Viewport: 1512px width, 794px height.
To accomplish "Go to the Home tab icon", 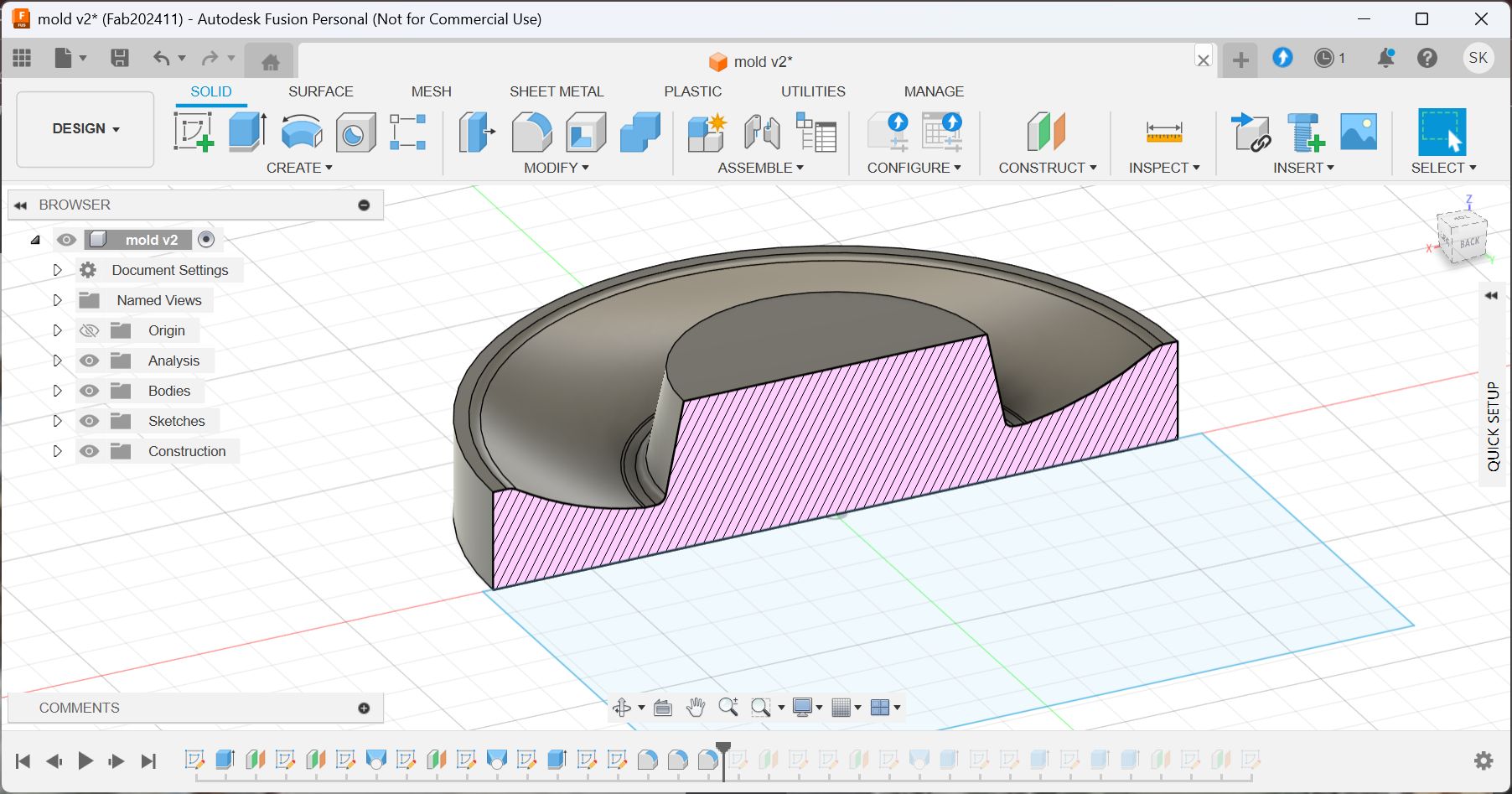I will point(271,61).
